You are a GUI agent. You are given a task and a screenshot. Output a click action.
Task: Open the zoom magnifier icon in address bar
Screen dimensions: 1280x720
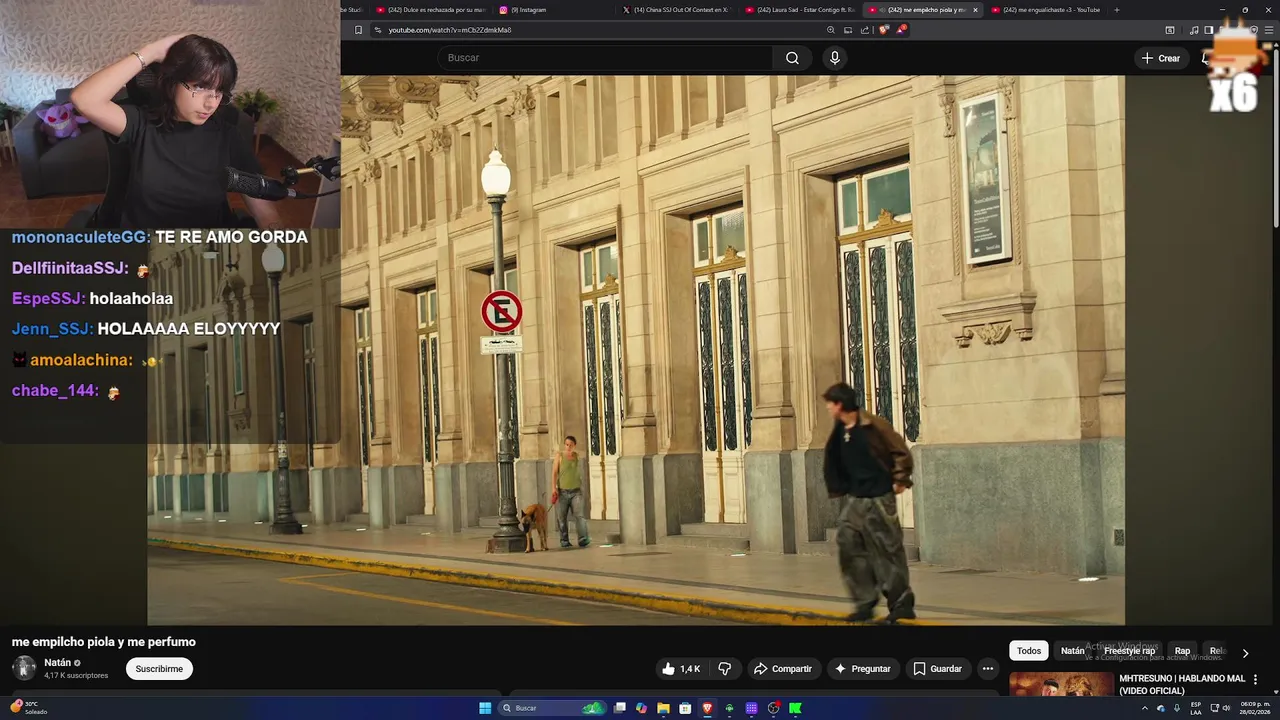click(x=831, y=30)
